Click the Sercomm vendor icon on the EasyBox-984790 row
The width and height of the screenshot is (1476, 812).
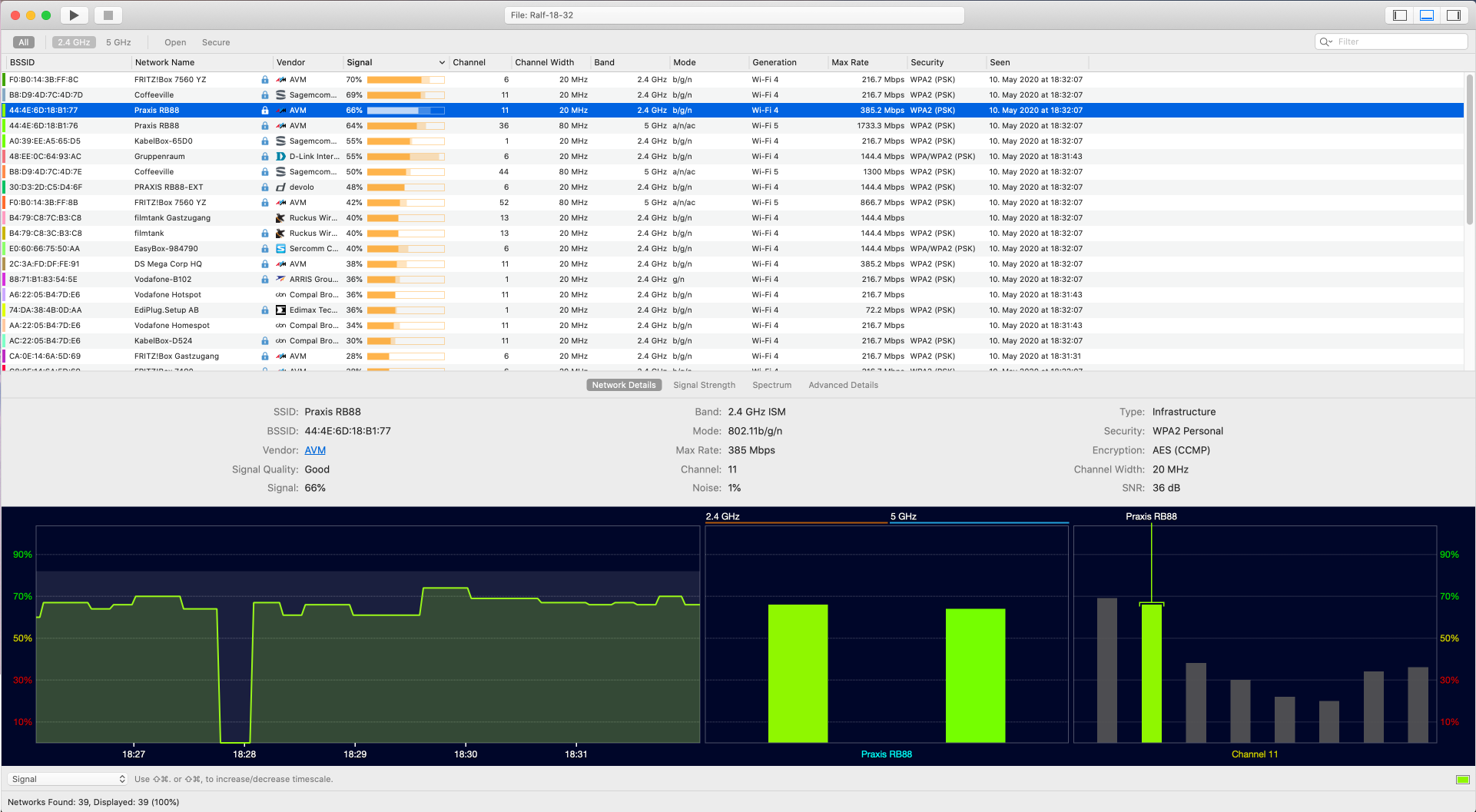click(x=281, y=249)
